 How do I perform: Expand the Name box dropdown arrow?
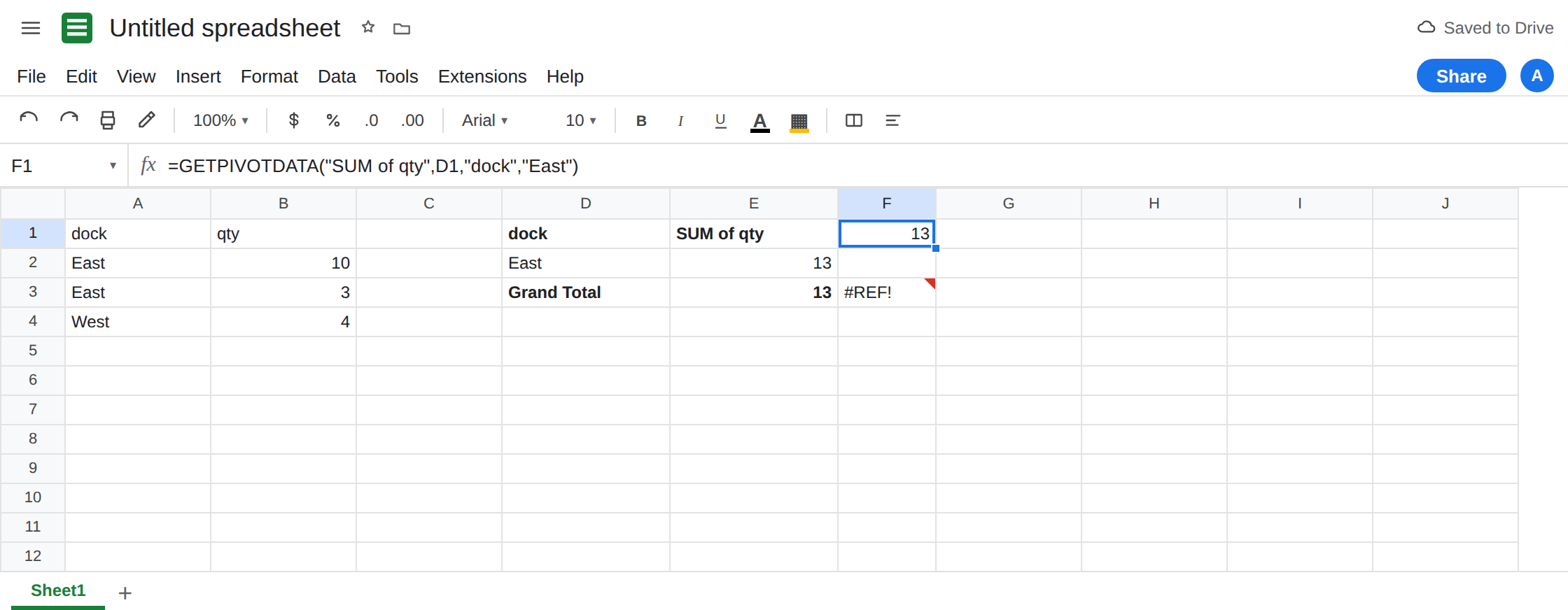click(113, 166)
